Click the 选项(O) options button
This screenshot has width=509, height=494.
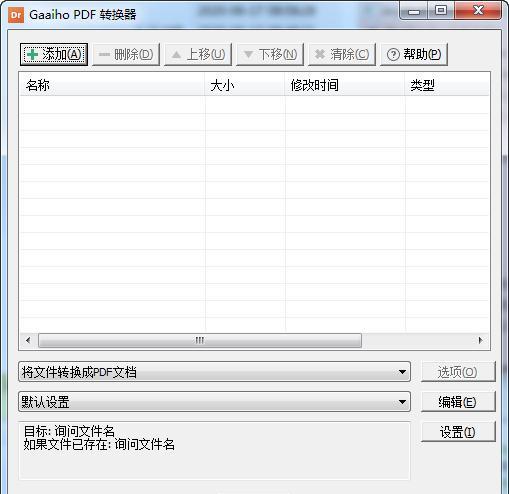(x=458, y=372)
